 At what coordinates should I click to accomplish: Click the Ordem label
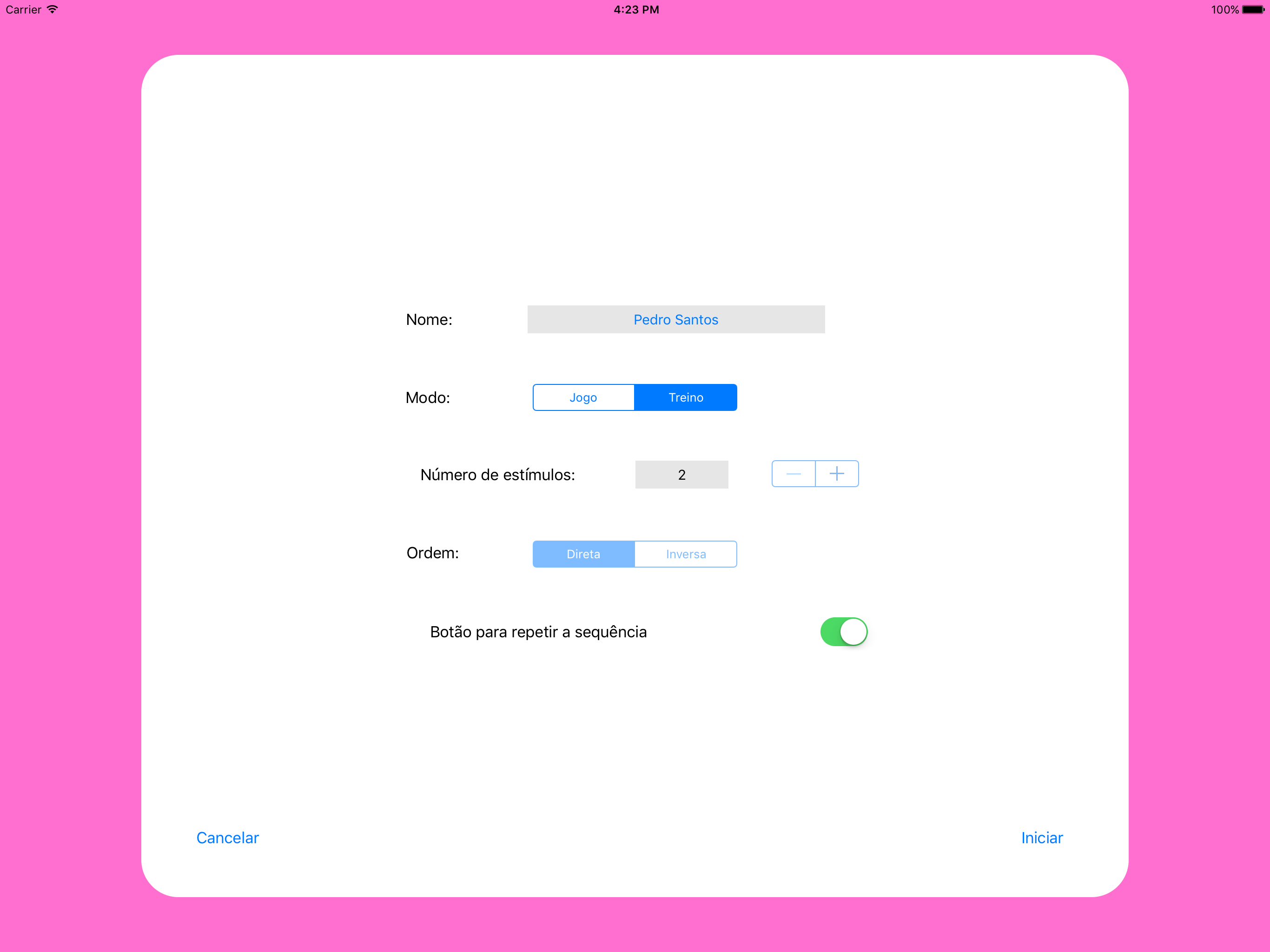432,553
